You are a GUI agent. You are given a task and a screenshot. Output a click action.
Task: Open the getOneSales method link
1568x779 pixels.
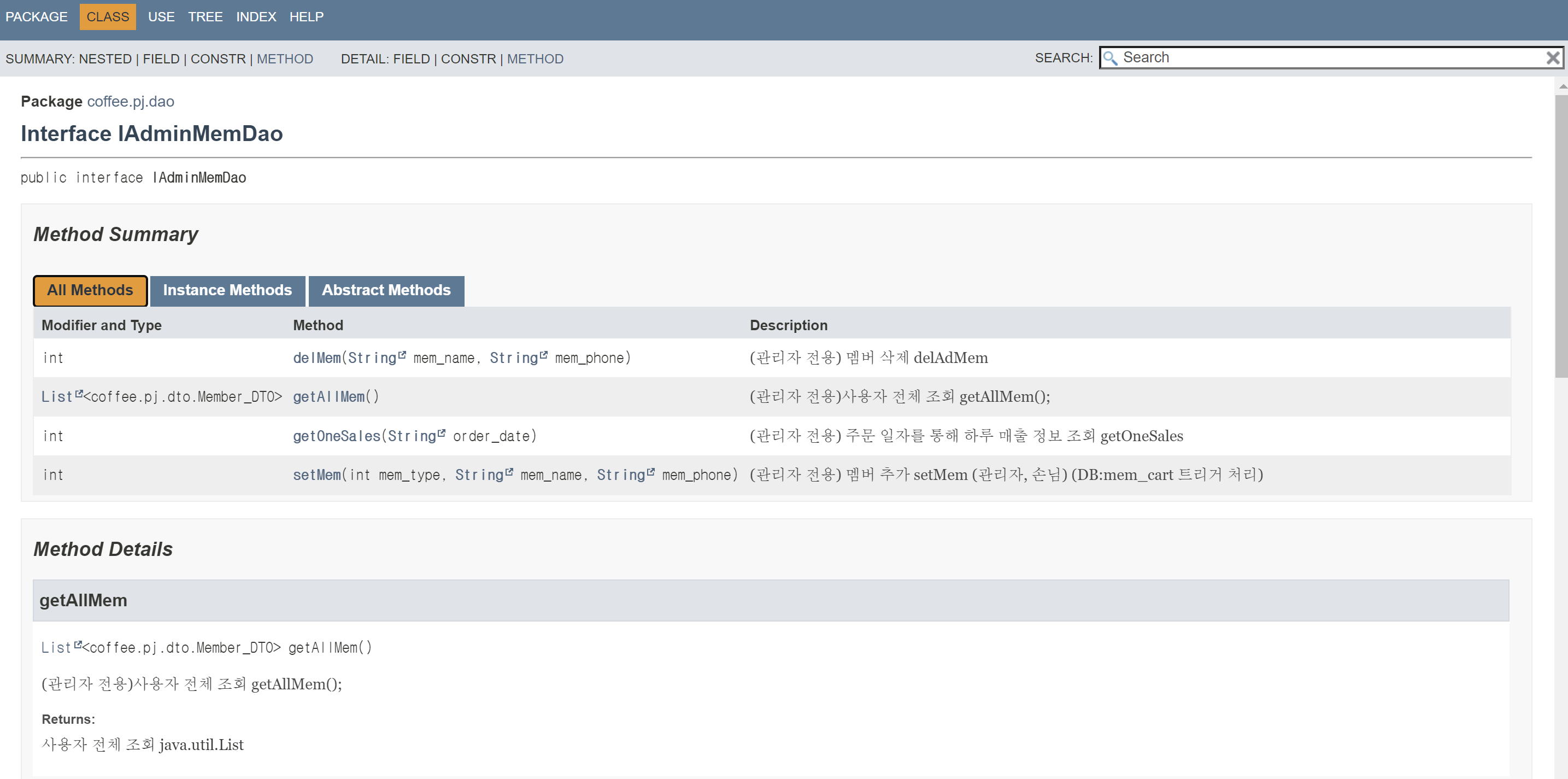pyautogui.click(x=337, y=436)
